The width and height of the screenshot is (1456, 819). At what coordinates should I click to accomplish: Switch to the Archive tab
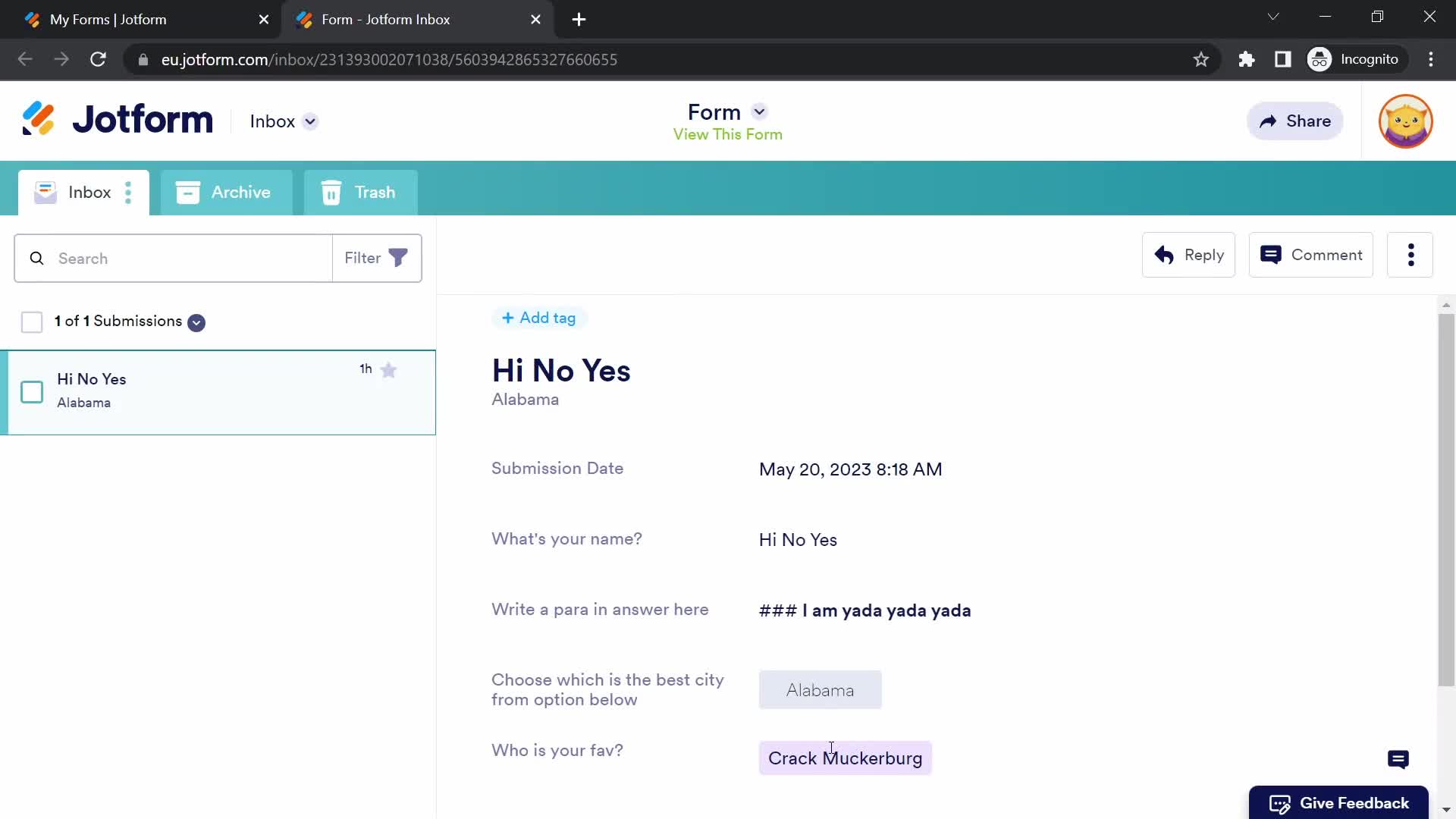click(225, 192)
